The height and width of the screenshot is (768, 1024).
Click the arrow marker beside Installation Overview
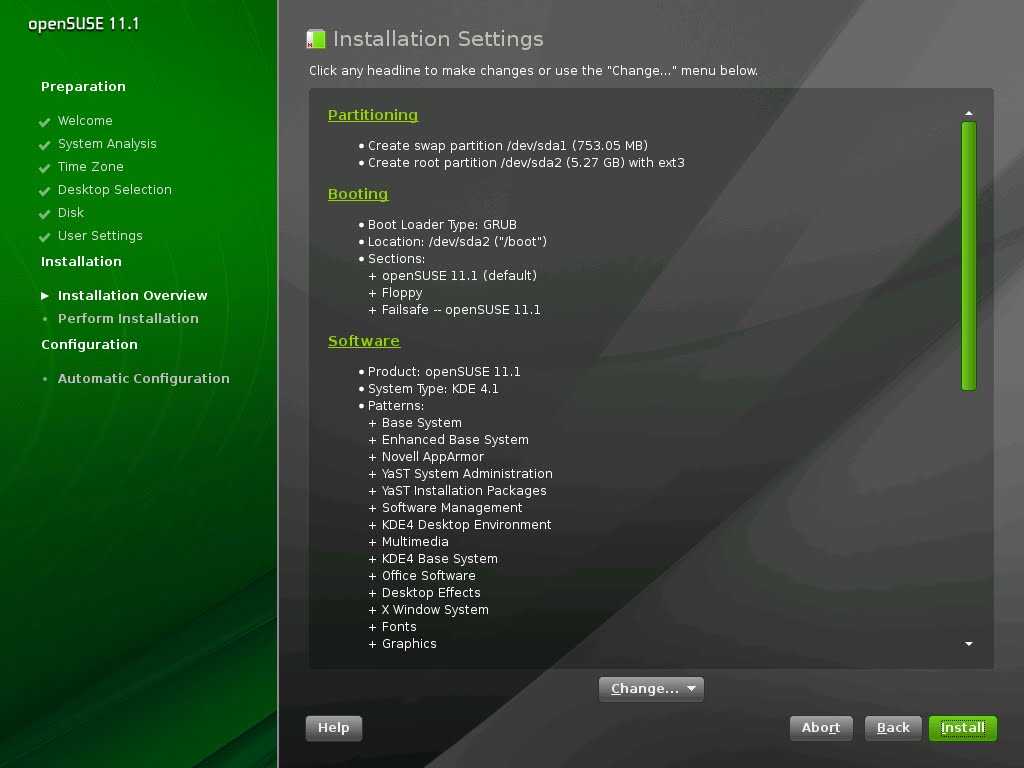[x=44, y=296]
